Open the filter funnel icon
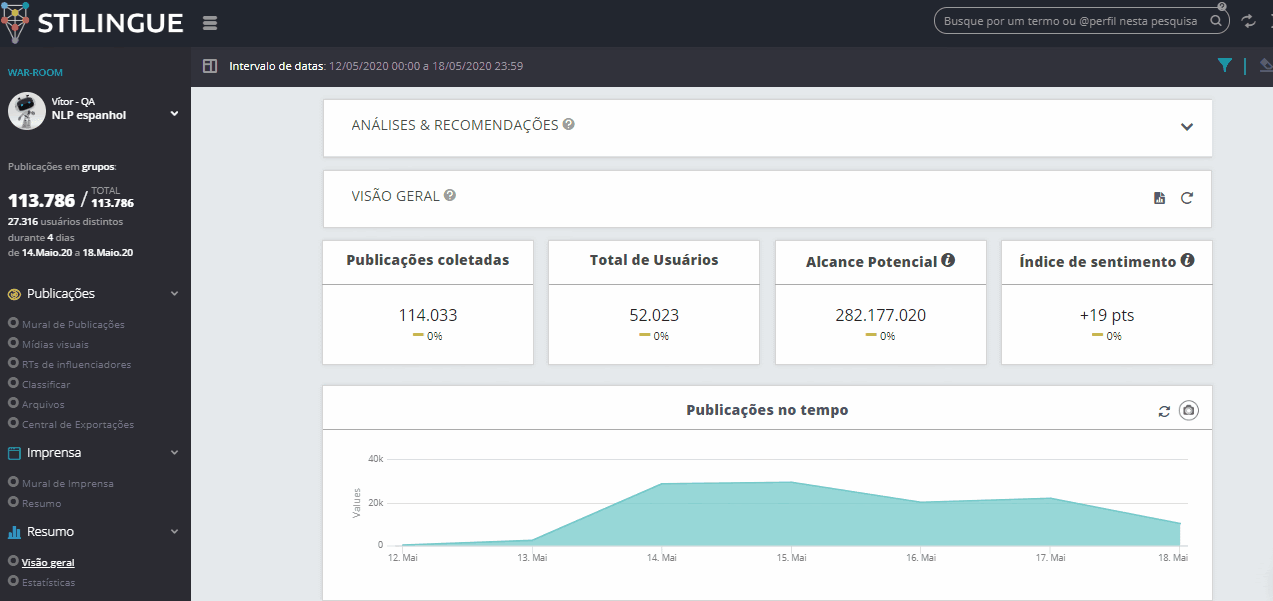The image size is (1273, 601). (x=1224, y=66)
